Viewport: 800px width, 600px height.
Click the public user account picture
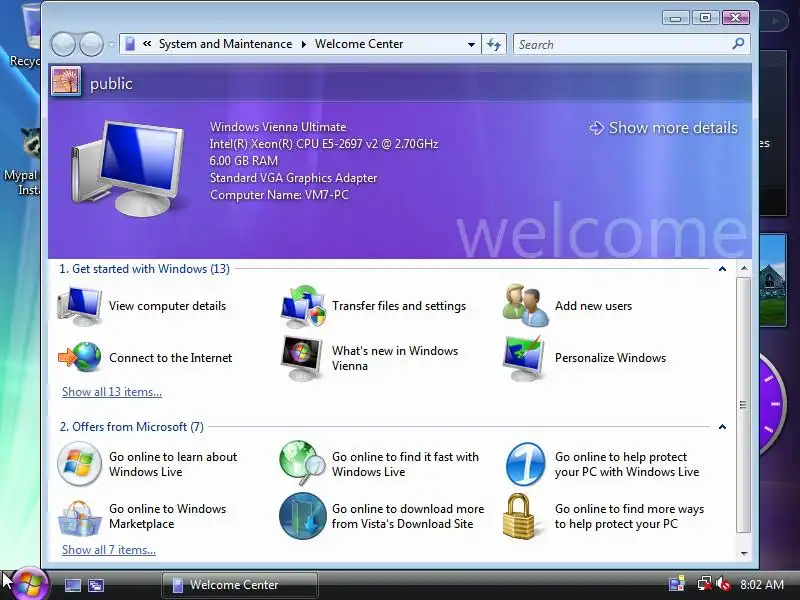coord(66,82)
